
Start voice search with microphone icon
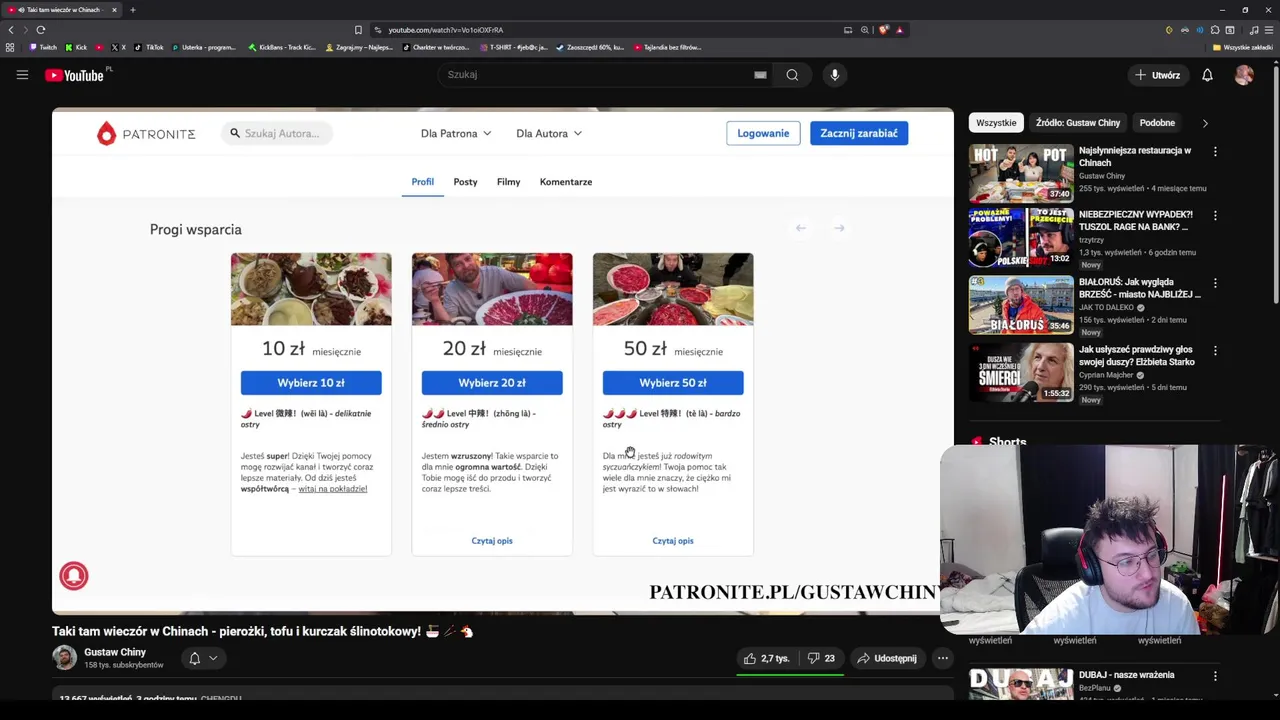tap(835, 75)
